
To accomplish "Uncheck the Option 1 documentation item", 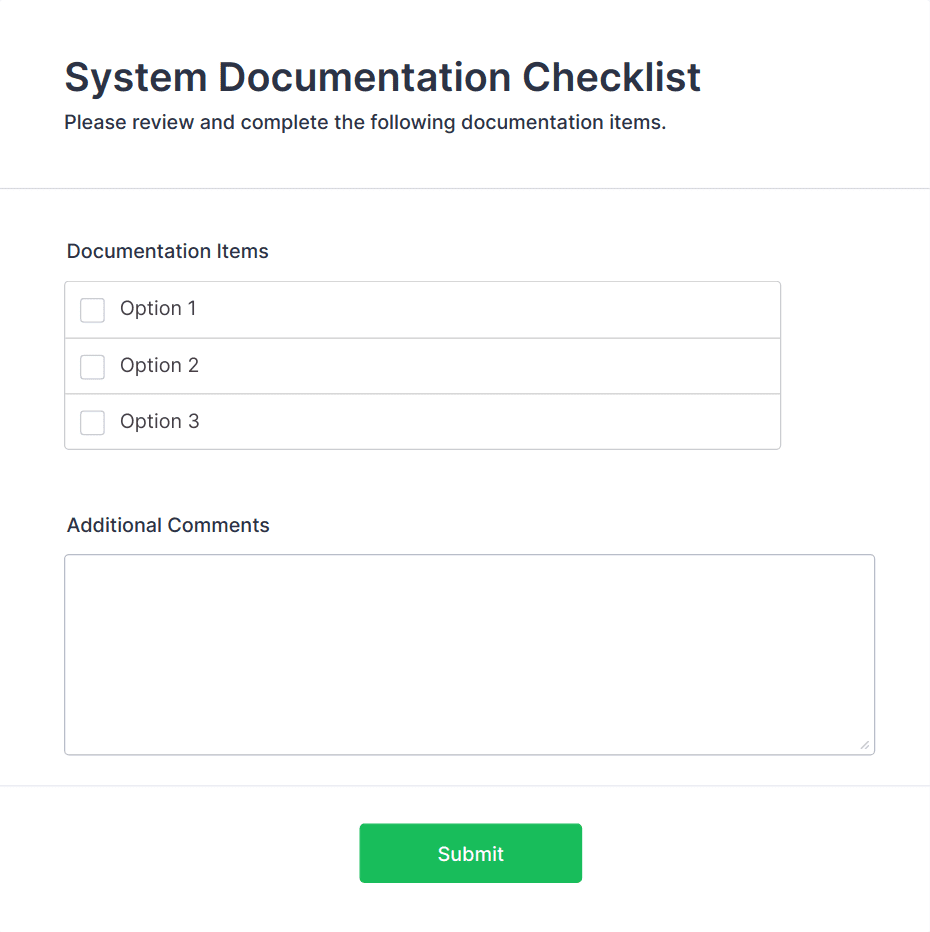I will 92,310.
